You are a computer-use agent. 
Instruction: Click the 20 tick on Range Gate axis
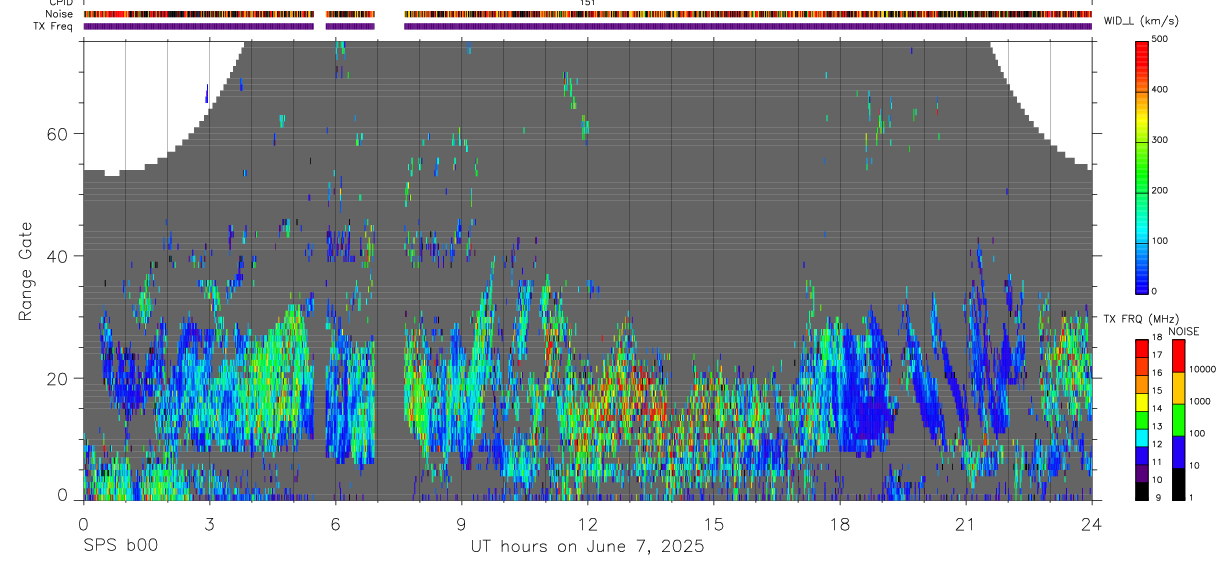[58, 378]
